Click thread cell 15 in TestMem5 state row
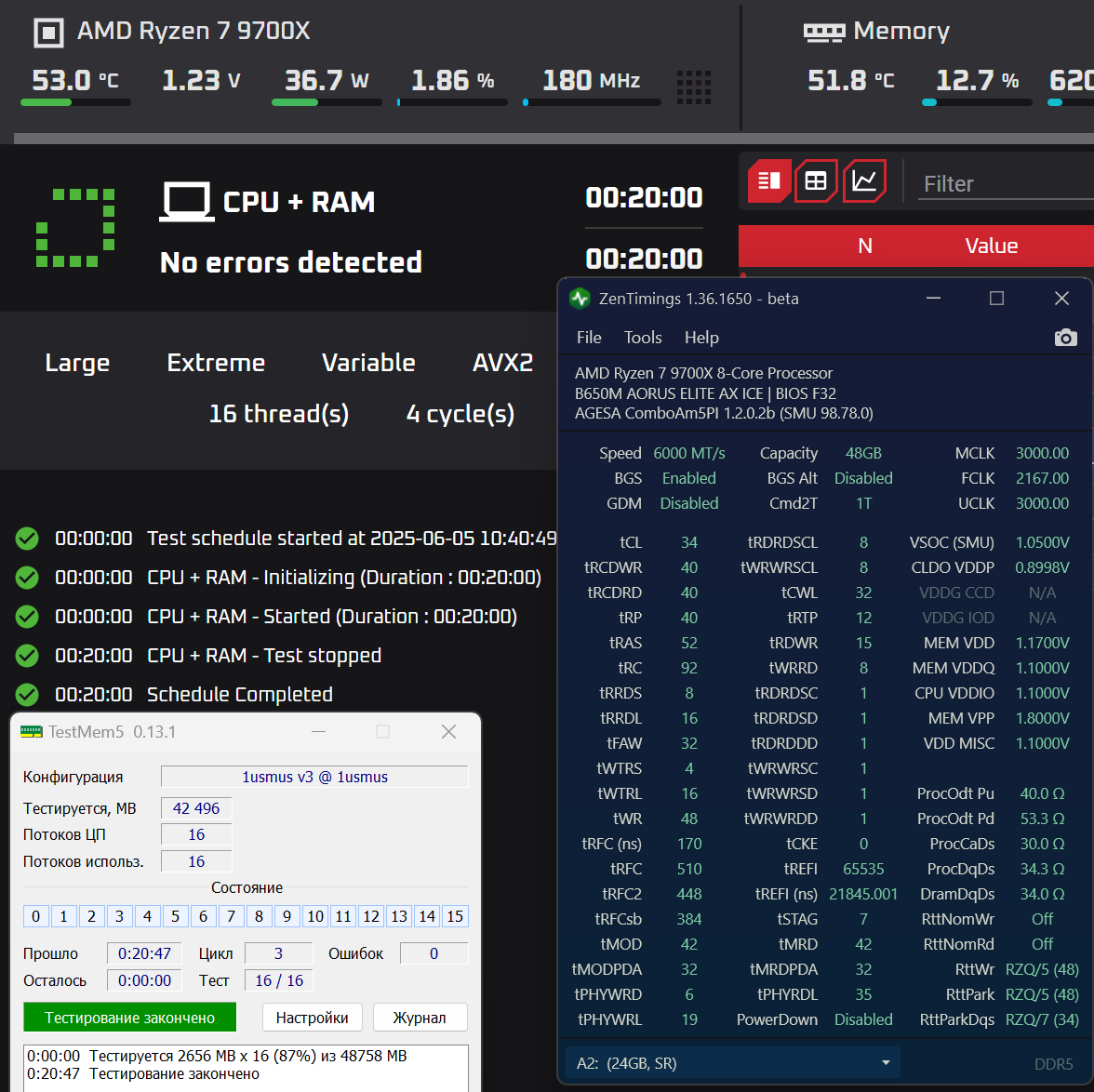1094x1092 pixels. [455, 916]
